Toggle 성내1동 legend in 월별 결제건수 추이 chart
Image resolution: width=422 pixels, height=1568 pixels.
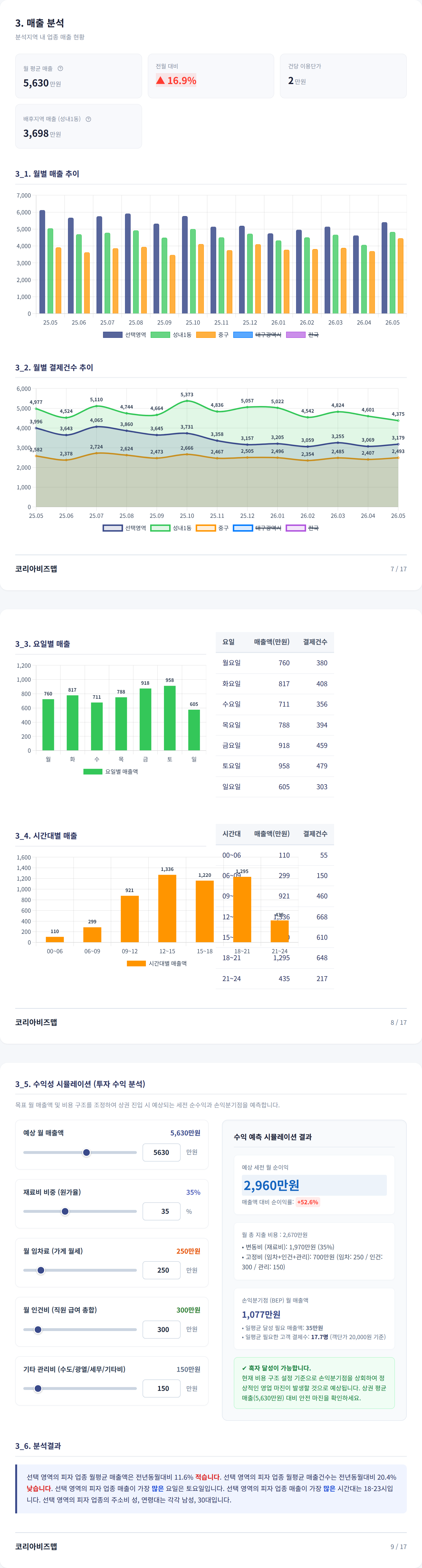pyautogui.click(x=171, y=528)
